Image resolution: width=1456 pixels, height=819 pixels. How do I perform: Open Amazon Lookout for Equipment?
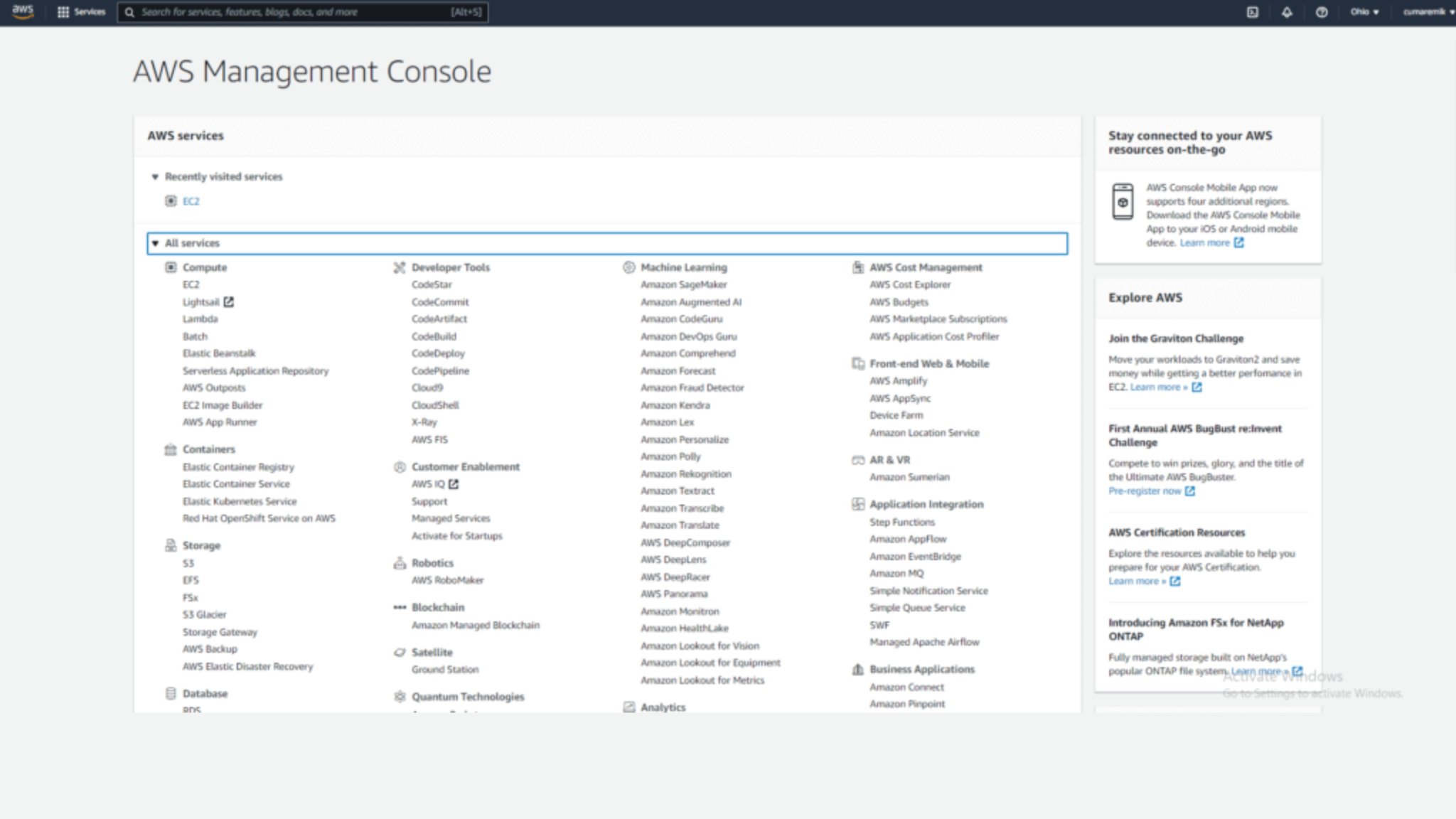pyautogui.click(x=710, y=663)
